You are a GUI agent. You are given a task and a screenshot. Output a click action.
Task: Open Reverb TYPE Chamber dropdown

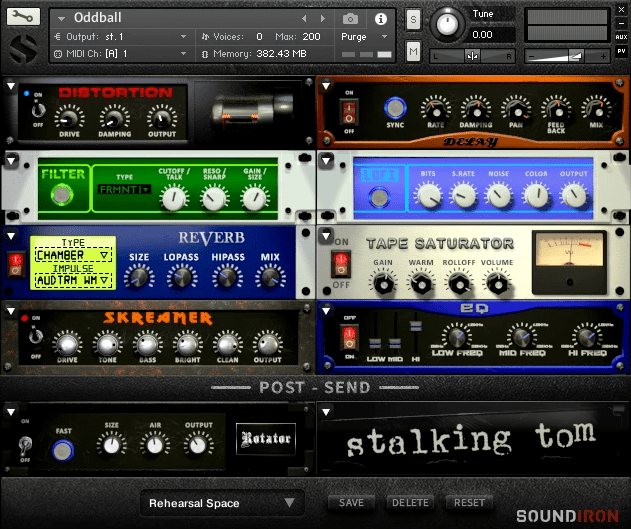click(x=73, y=255)
